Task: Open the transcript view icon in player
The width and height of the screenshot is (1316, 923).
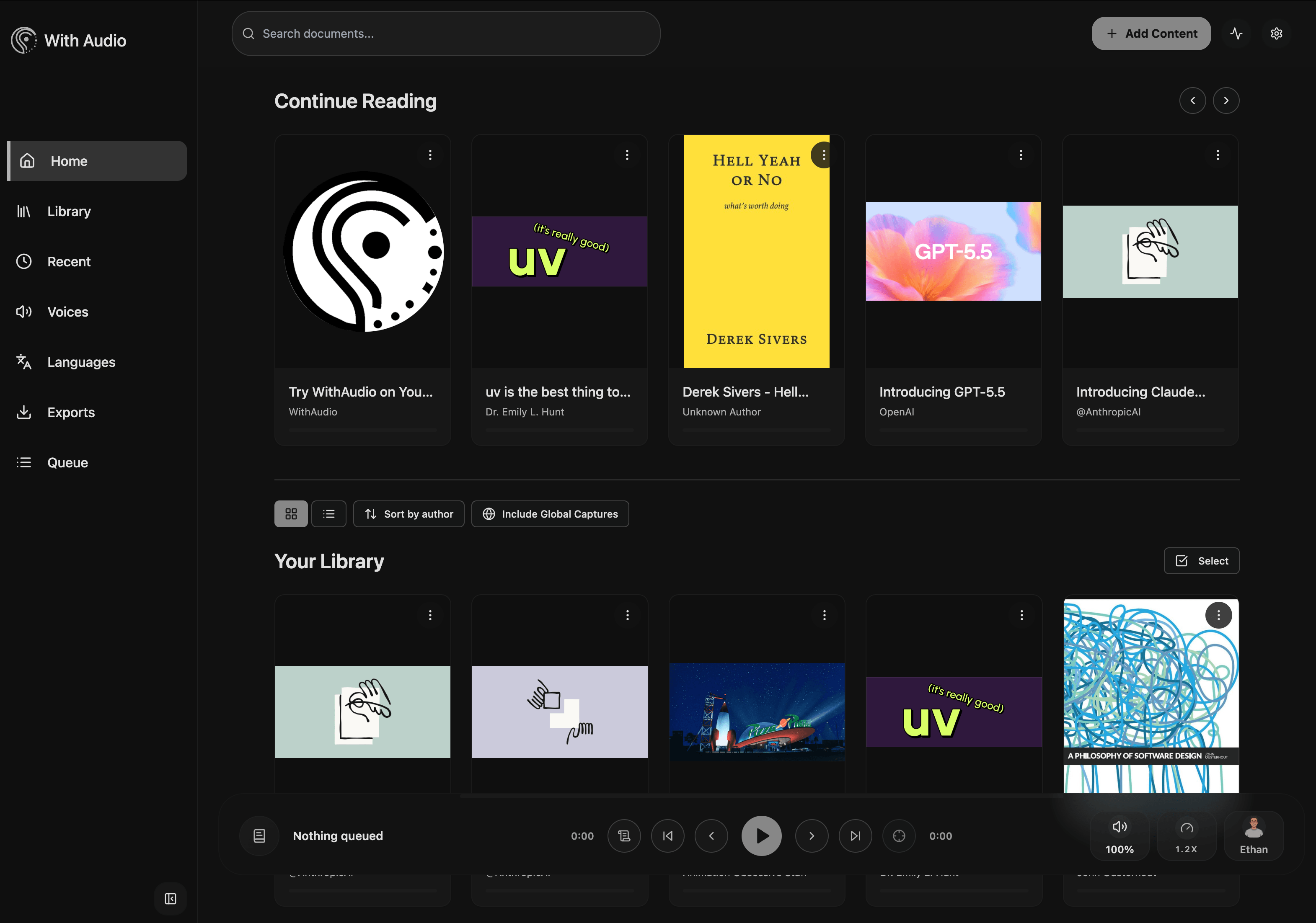Action: click(x=624, y=836)
